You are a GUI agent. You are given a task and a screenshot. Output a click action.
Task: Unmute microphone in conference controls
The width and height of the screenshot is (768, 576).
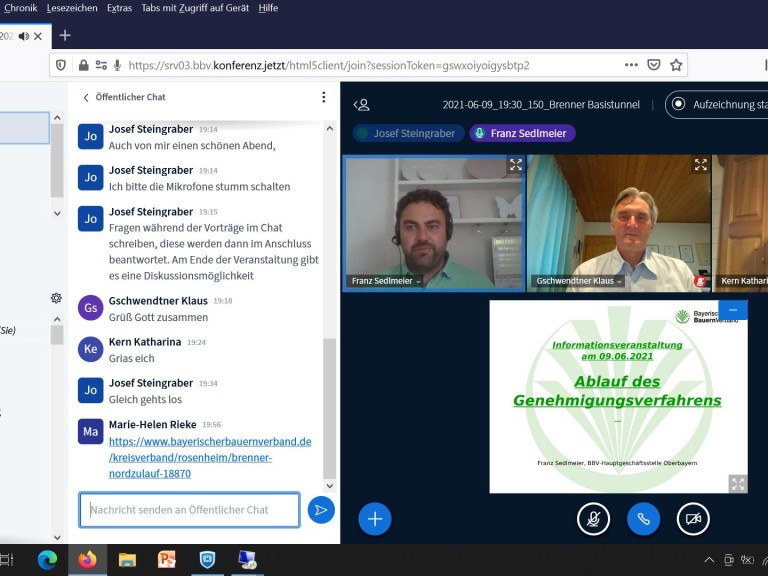pyautogui.click(x=593, y=519)
